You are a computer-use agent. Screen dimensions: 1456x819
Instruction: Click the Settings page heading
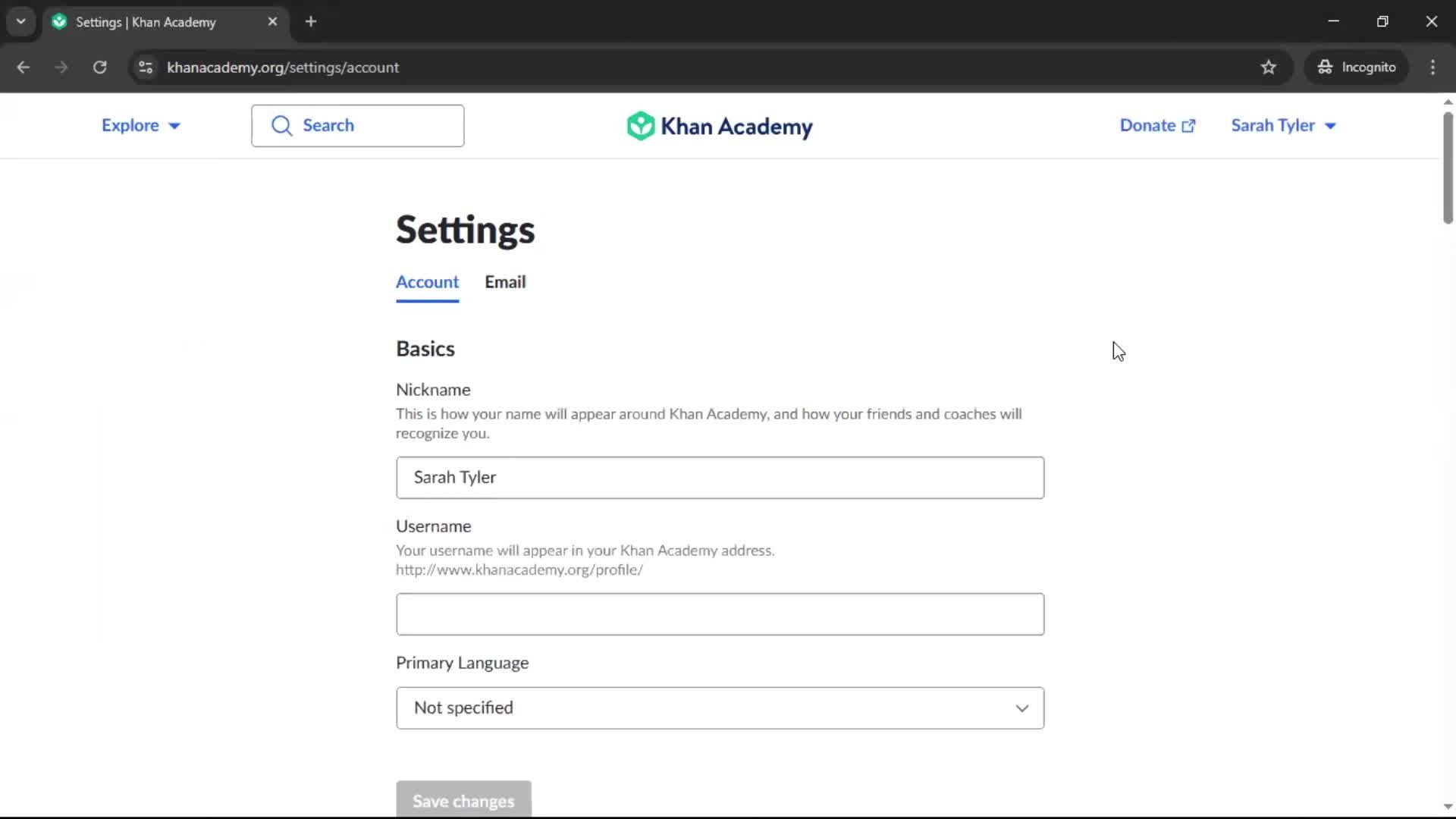click(x=465, y=229)
